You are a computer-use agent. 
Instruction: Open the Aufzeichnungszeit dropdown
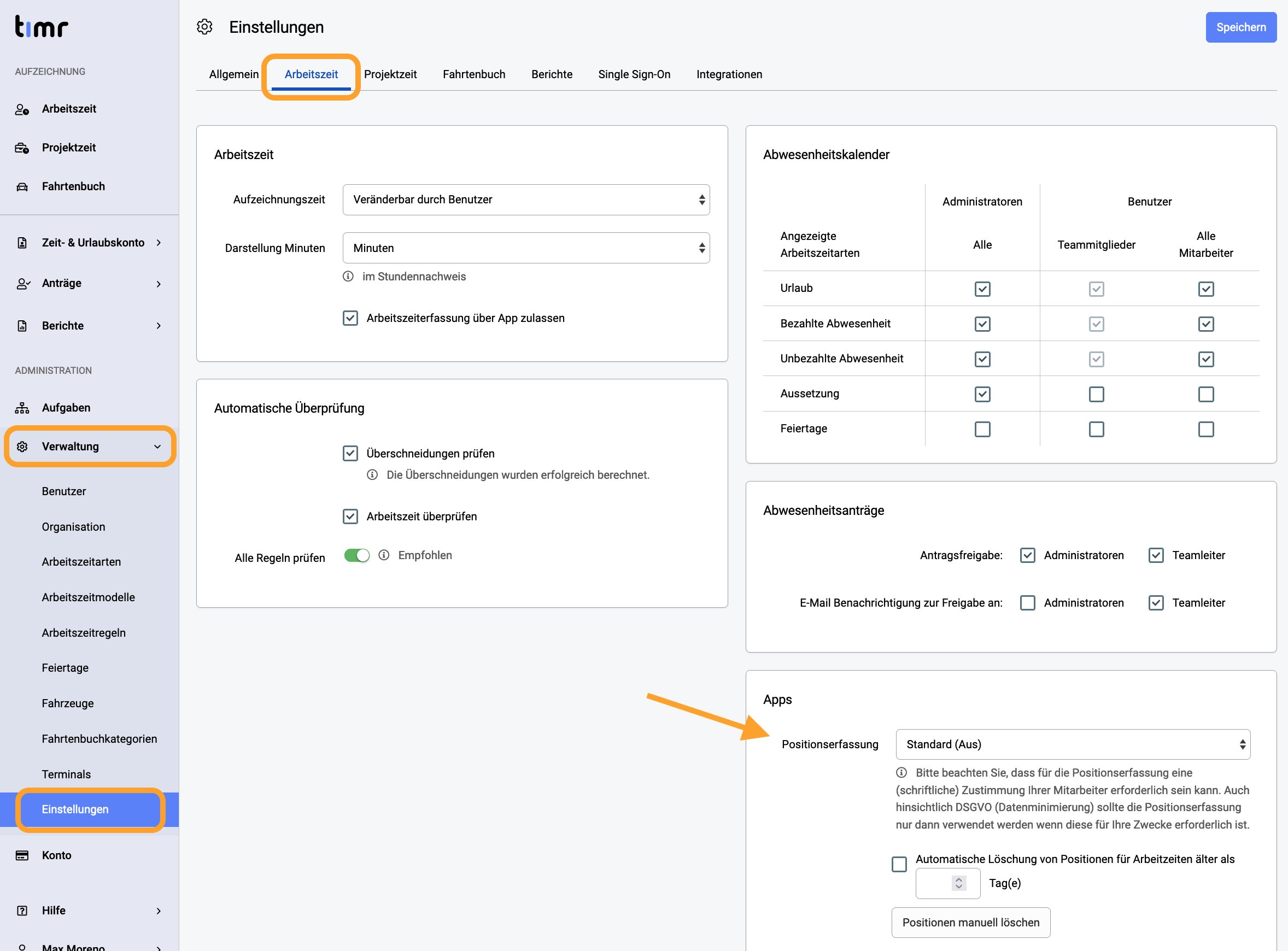526,199
